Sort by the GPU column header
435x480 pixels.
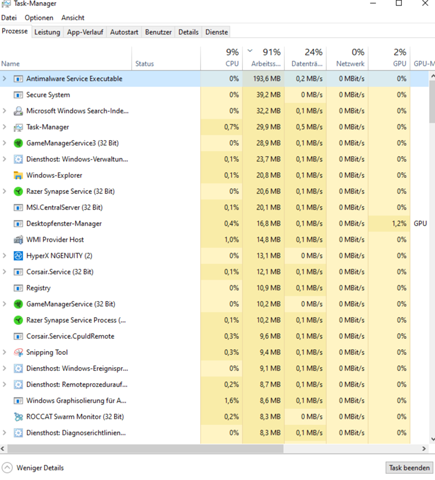pyautogui.click(x=389, y=58)
